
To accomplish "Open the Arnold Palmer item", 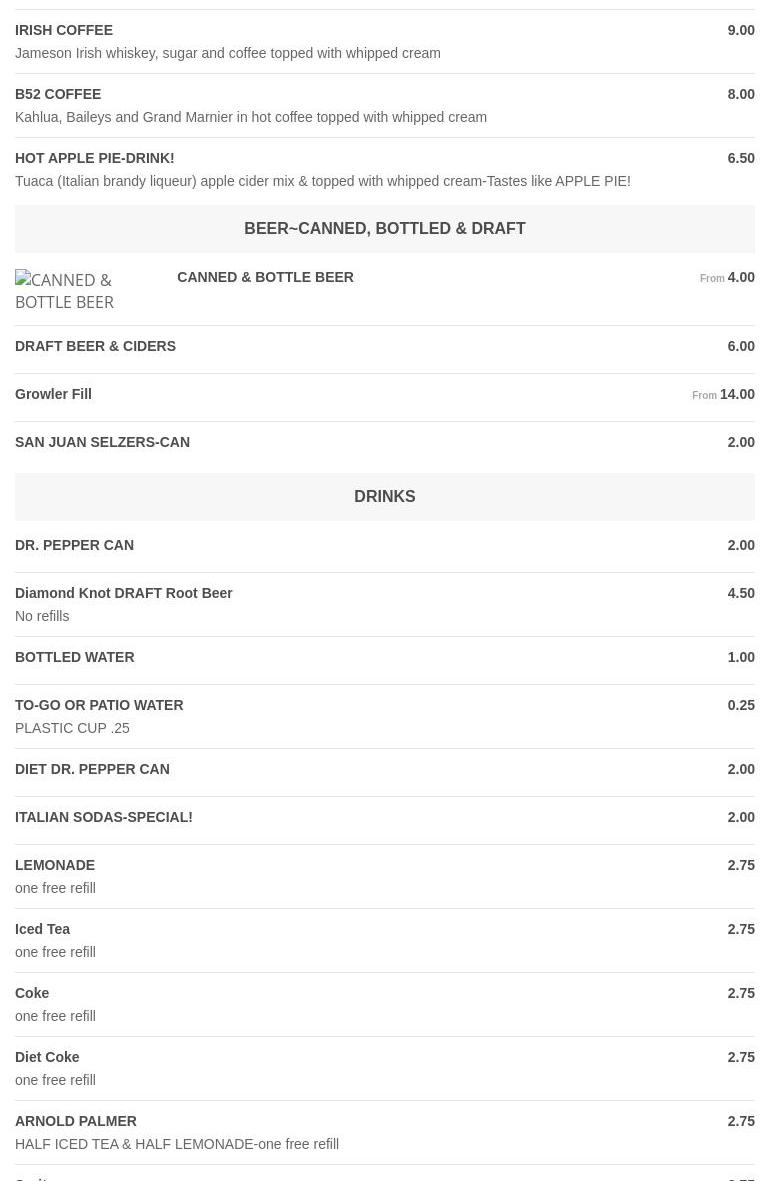I will coord(76,1121).
